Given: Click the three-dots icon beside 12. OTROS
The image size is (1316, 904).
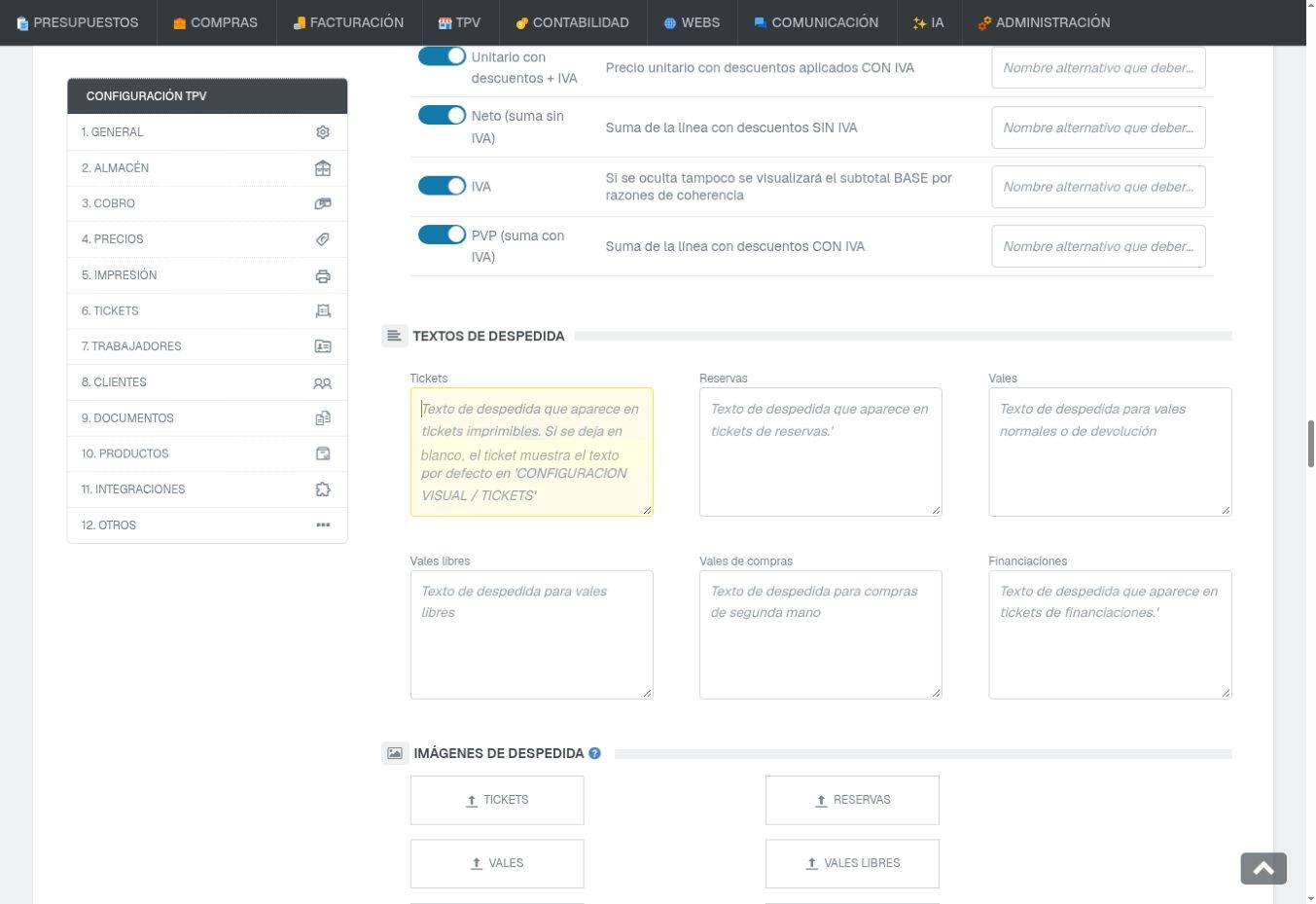Looking at the screenshot, I should tap(323, 525).
